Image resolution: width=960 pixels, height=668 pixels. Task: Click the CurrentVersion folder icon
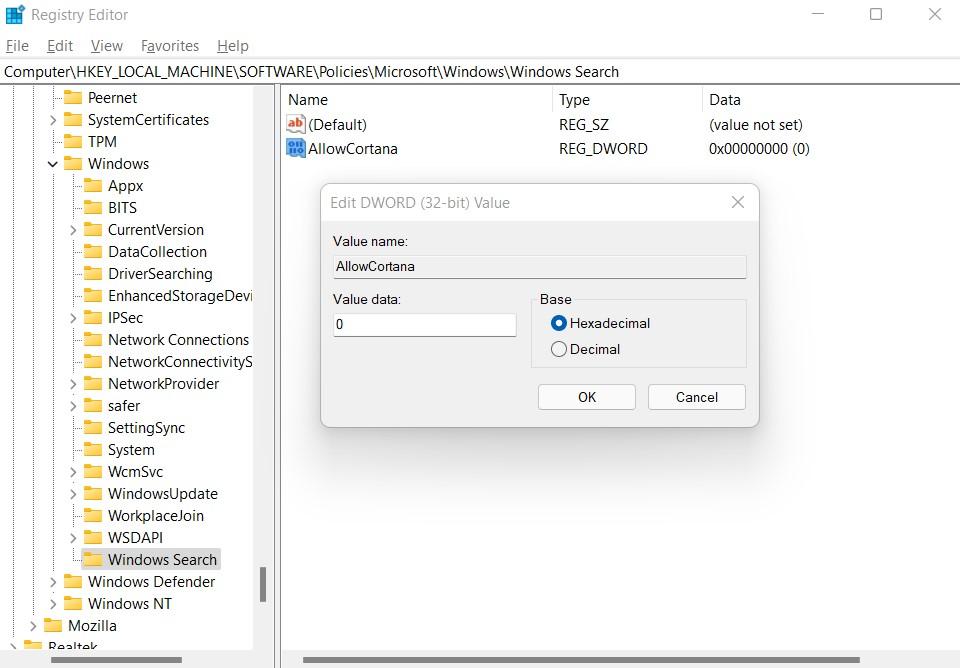pyautogui.click(x=93, y=230)
